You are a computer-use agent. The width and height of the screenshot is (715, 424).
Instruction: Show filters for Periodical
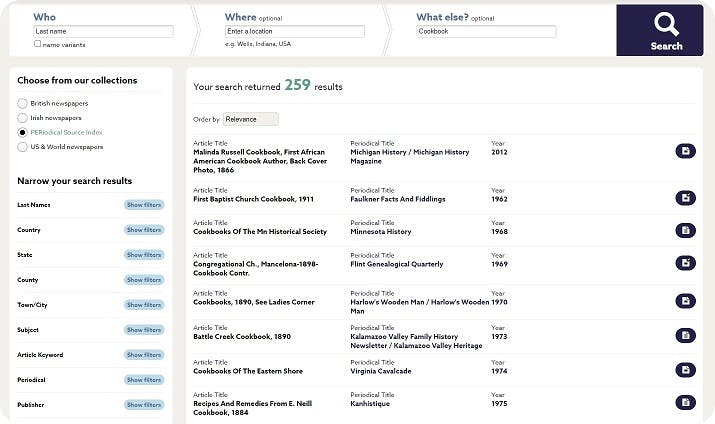click(144, 380)
